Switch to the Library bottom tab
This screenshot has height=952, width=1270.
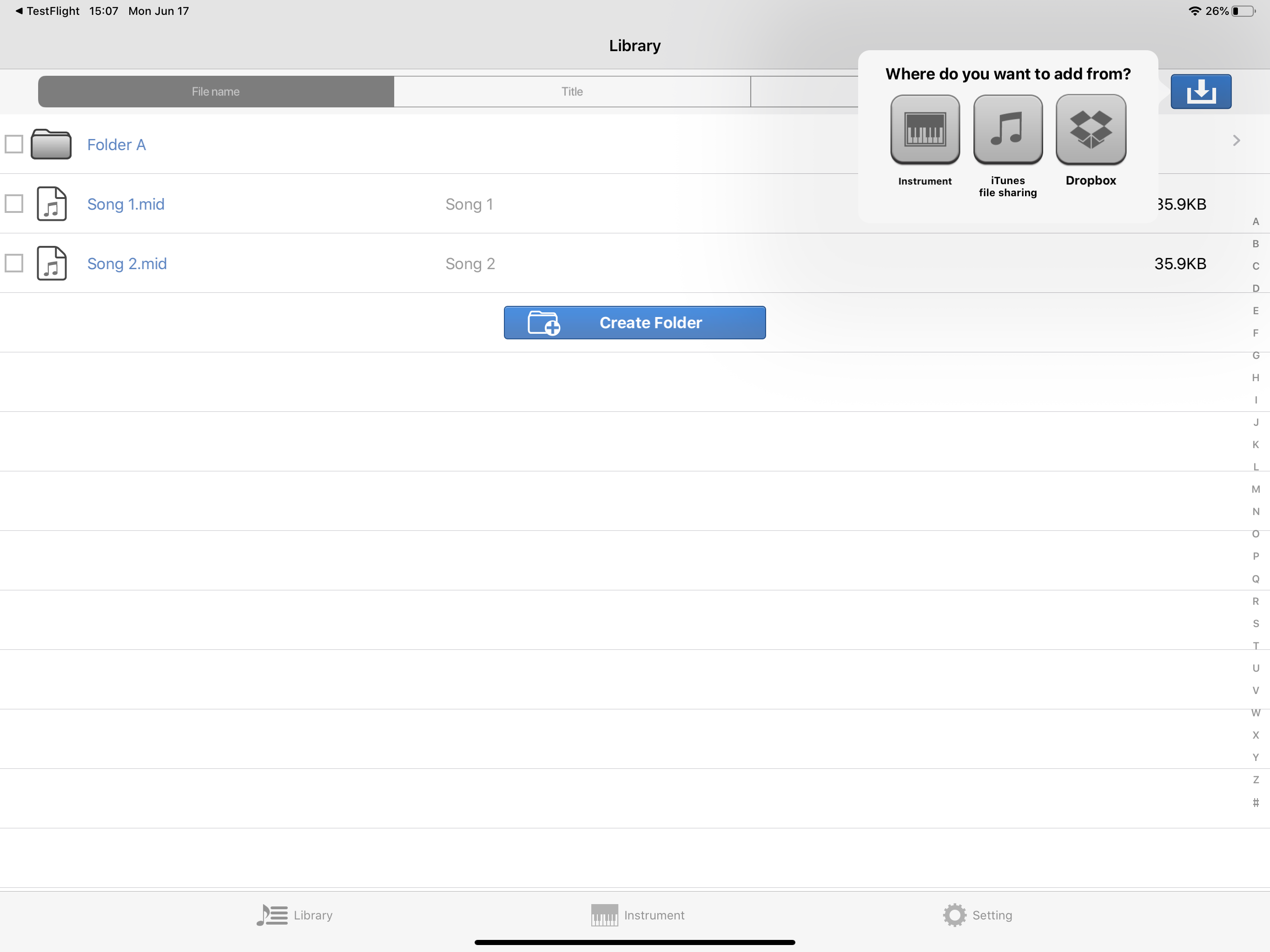click(x=295, y=915)
